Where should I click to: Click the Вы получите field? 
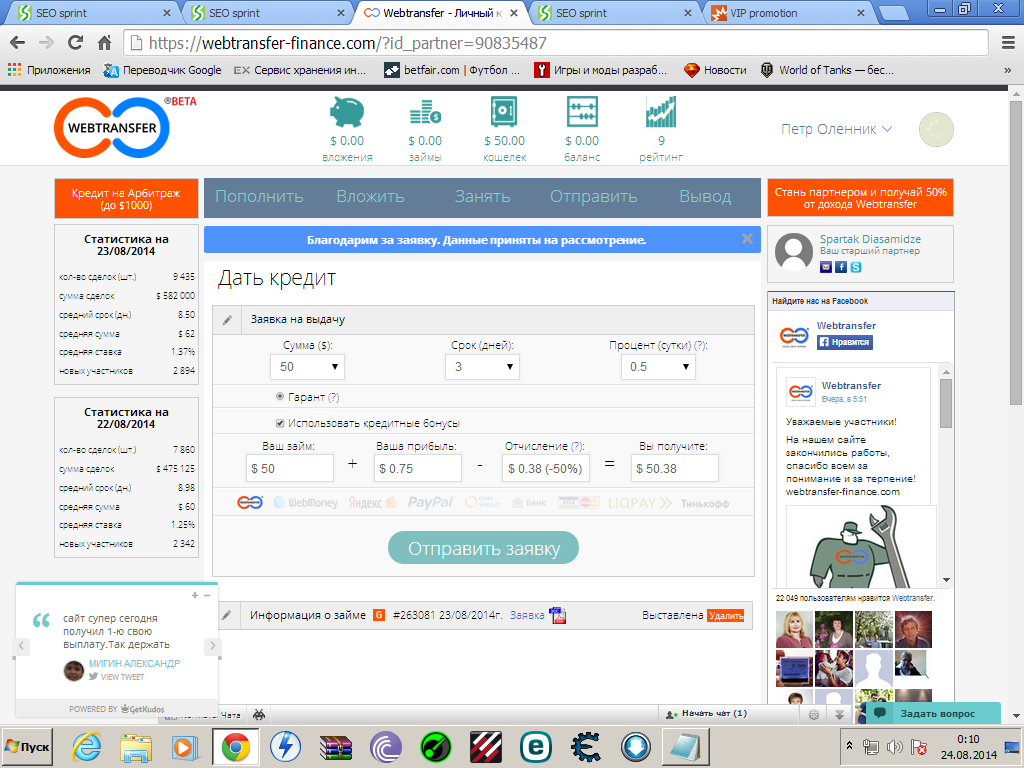pos(675,468)
